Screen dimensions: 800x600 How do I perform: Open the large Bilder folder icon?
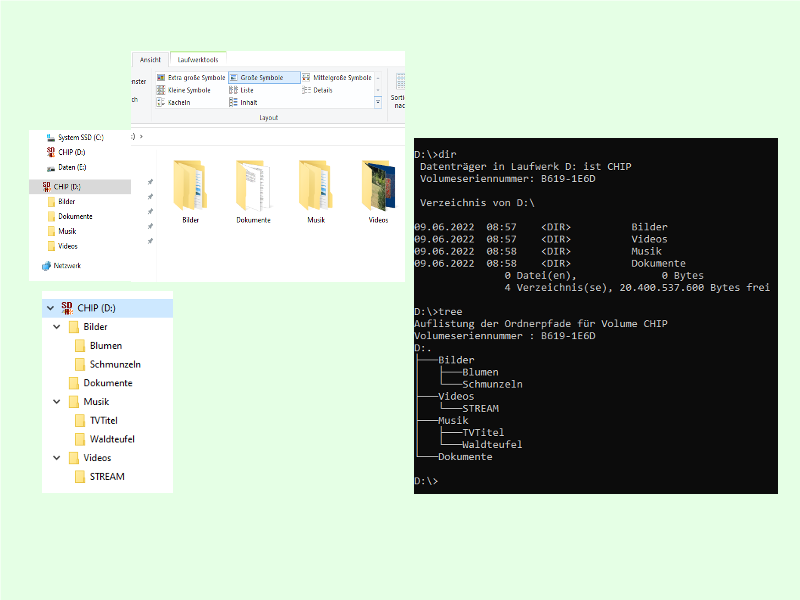(190, 192)
